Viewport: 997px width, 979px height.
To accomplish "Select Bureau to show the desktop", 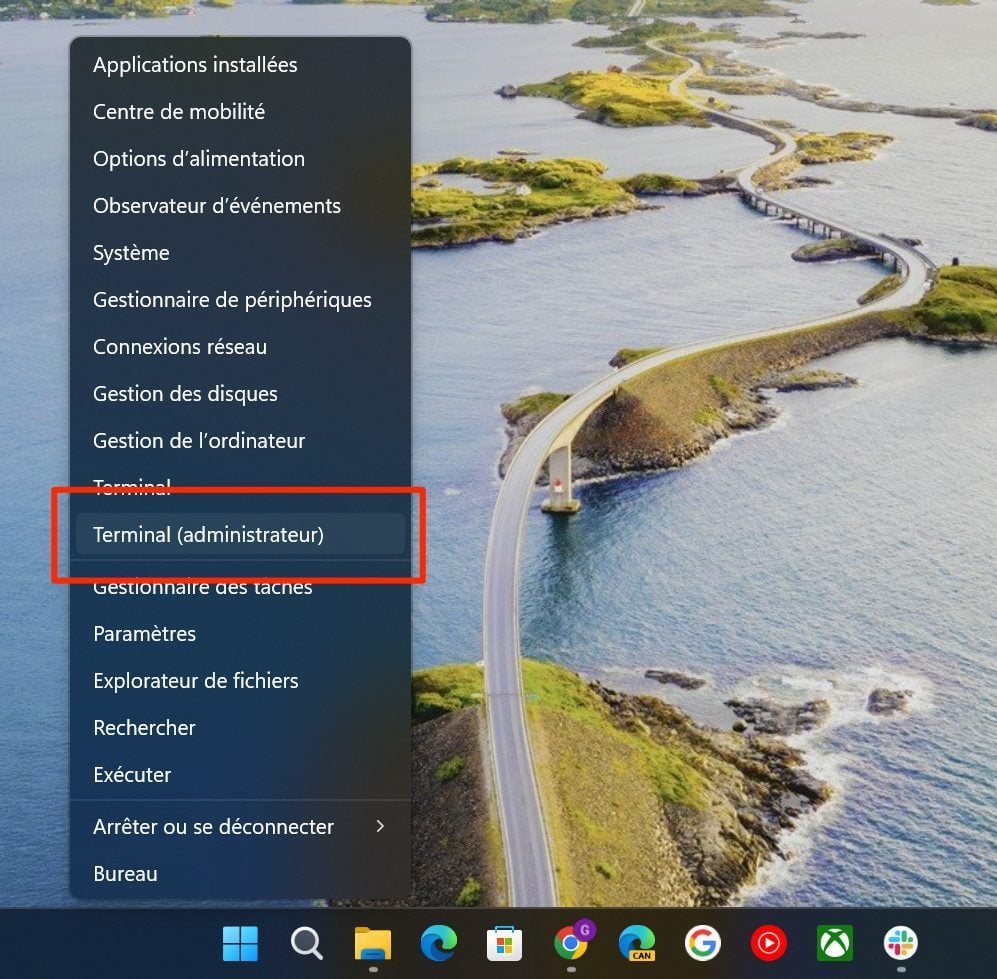I will tap(240, 874).
